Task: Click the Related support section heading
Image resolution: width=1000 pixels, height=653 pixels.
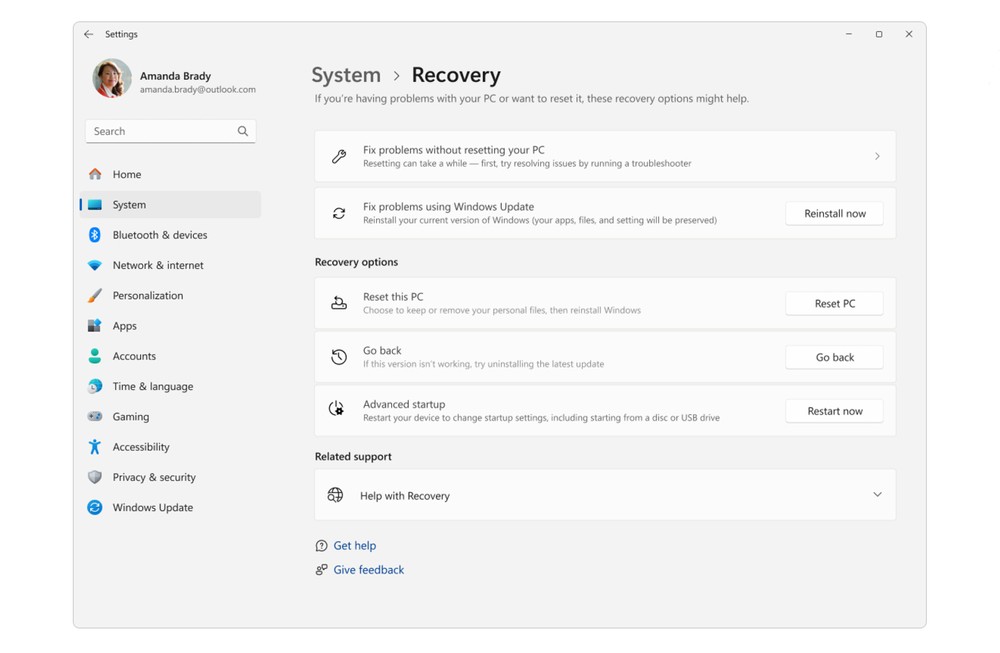Action: click(353, 457)
